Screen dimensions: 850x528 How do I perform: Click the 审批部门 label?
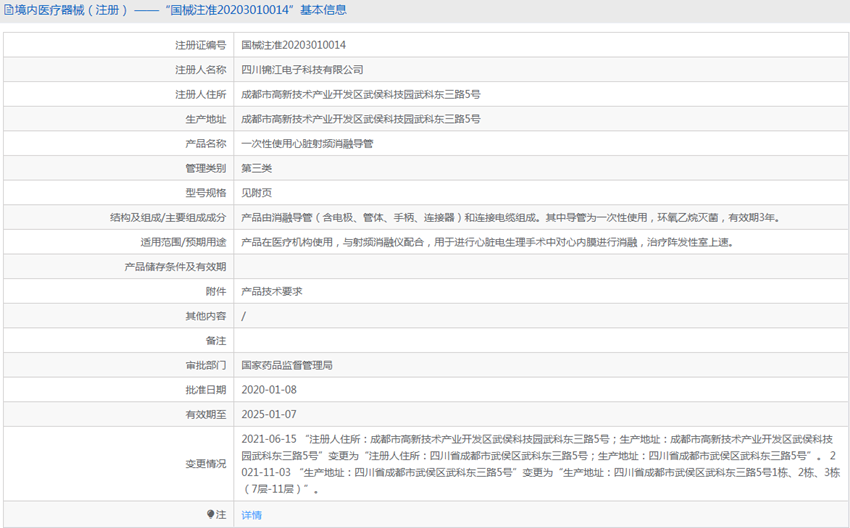pyautogui.click(x=205, y=365)
